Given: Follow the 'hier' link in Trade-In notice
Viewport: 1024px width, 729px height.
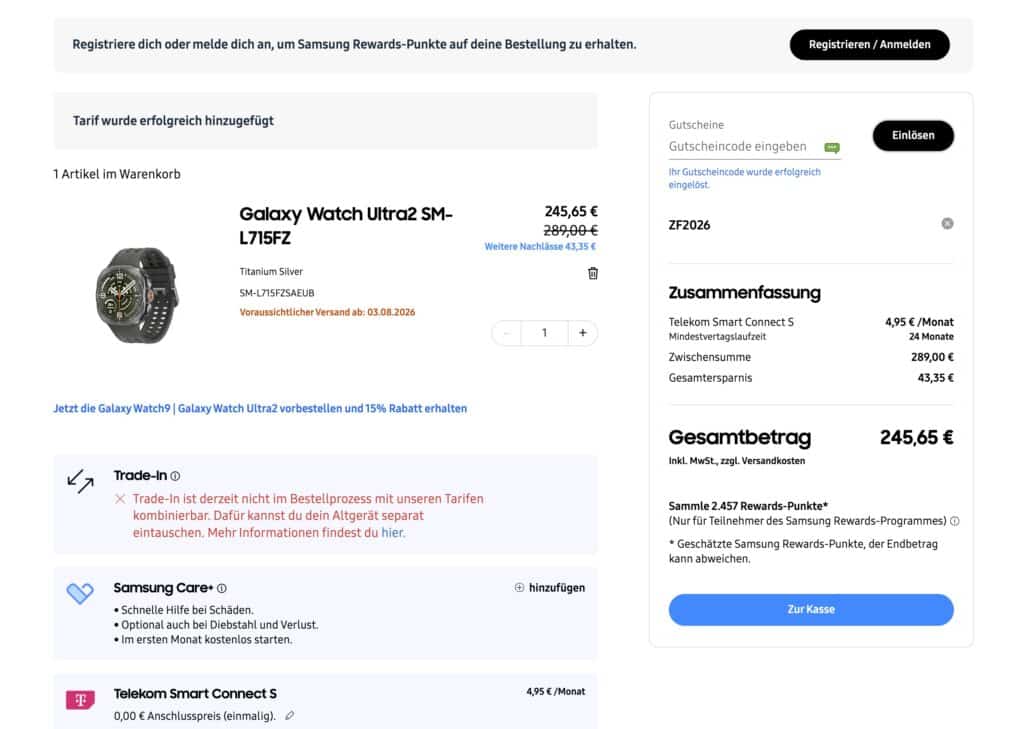Looking at the screenshot, I should coord(392,532).
